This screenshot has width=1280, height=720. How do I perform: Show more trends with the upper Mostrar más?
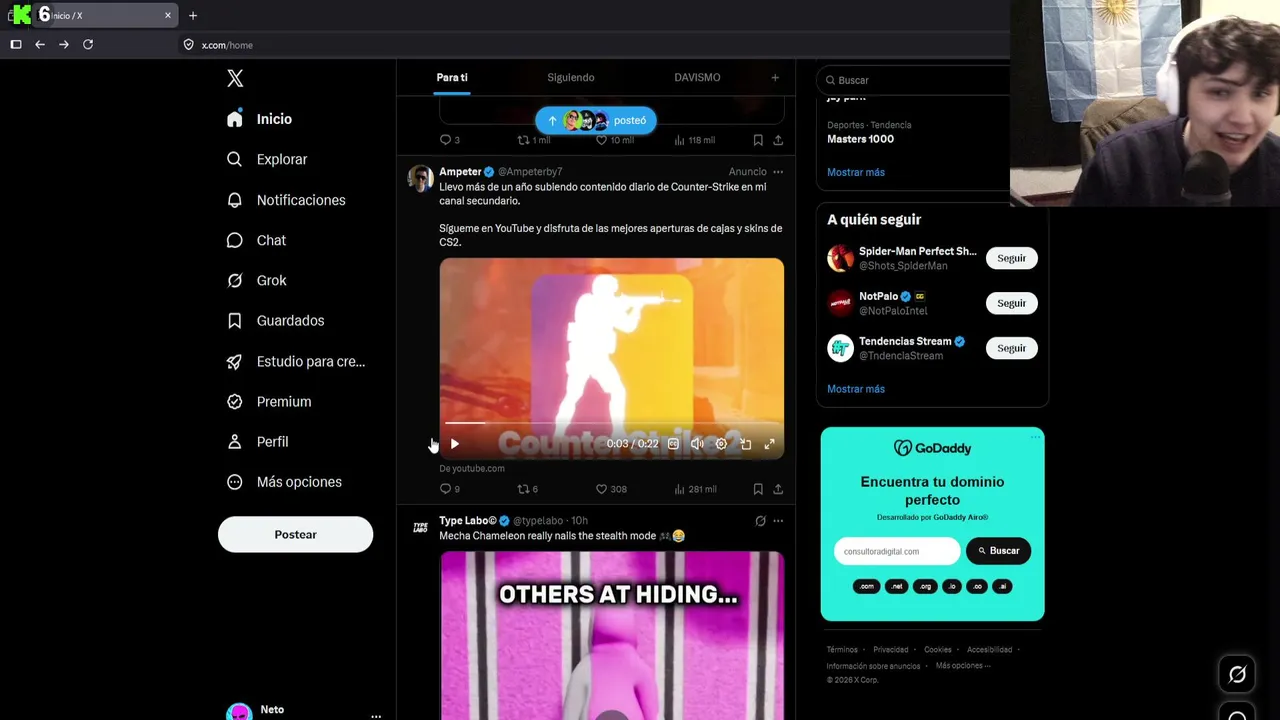pyautogui.click(x=856, y=172)
